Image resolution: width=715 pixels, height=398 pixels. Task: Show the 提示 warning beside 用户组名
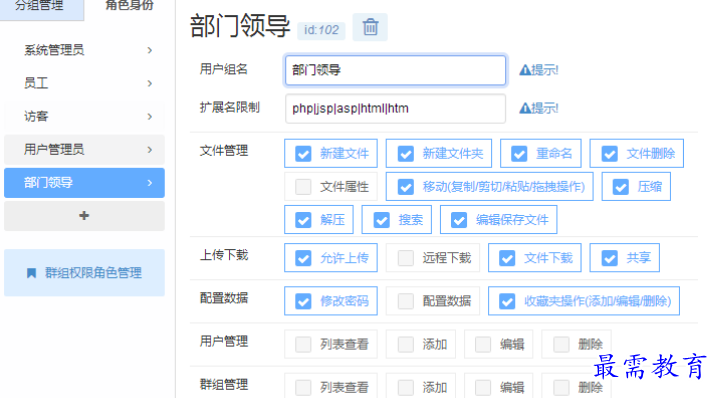(x=539, y=70)
